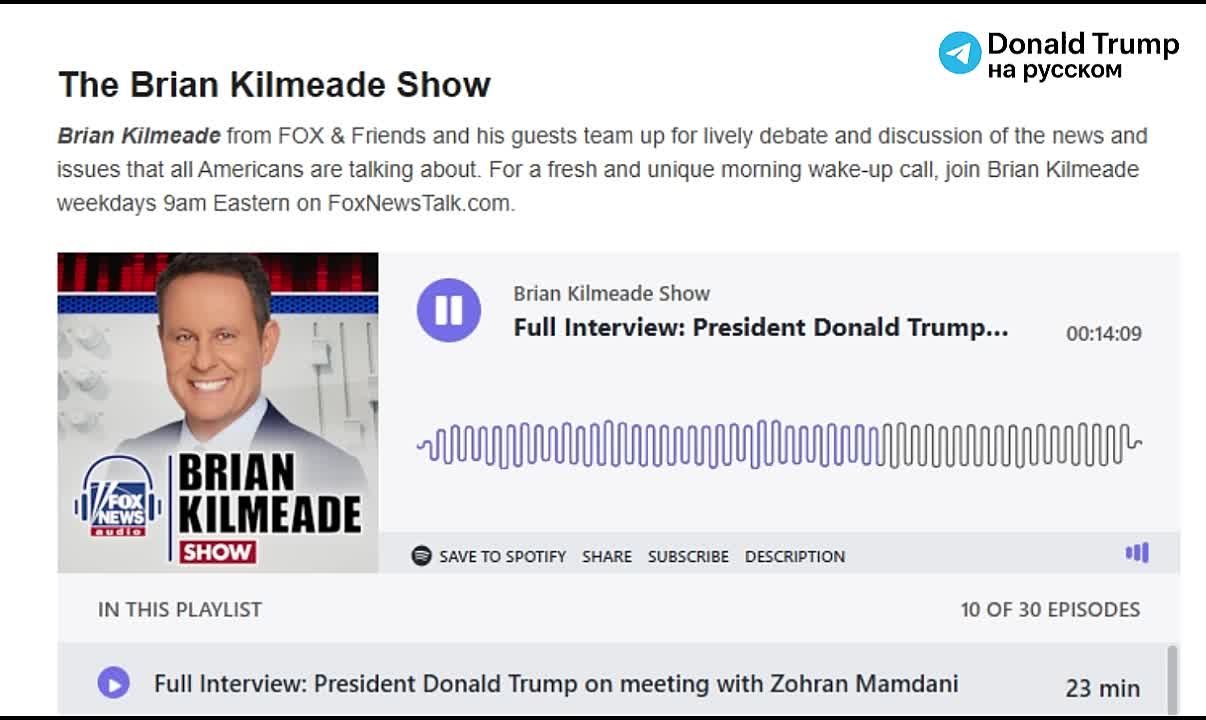Play the Zohran Mamdani interview episode

(113, 684)
